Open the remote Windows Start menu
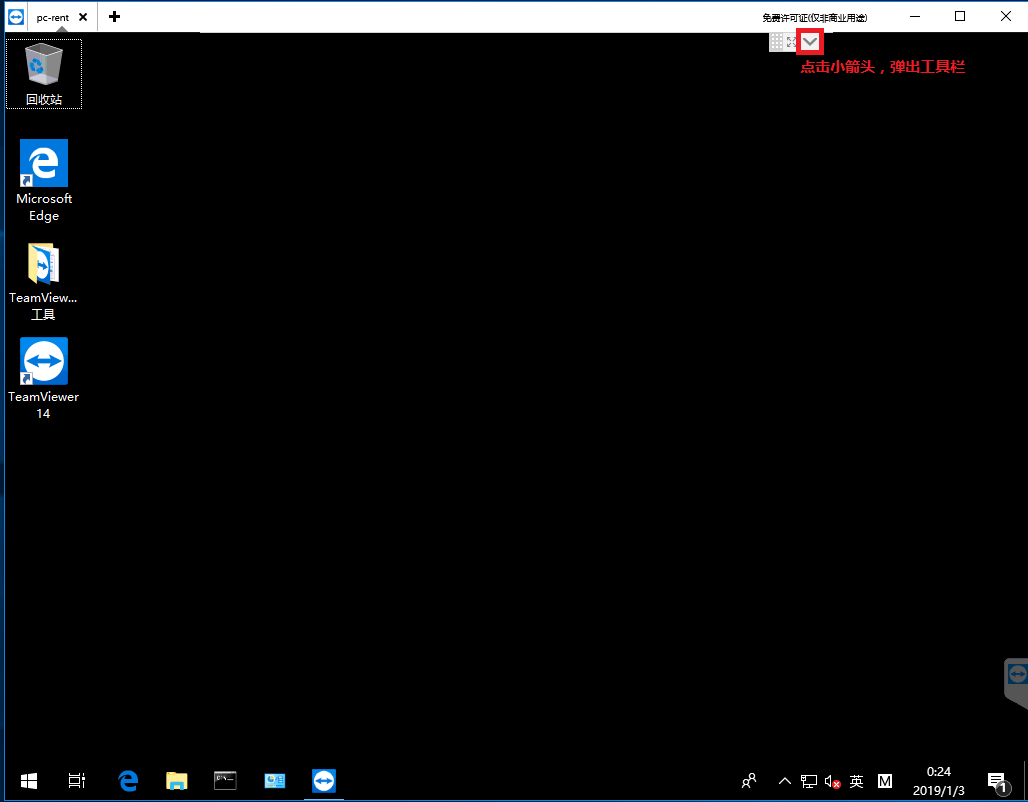Viewport: 1028px width, 802px height. click(x=29, y=780)
